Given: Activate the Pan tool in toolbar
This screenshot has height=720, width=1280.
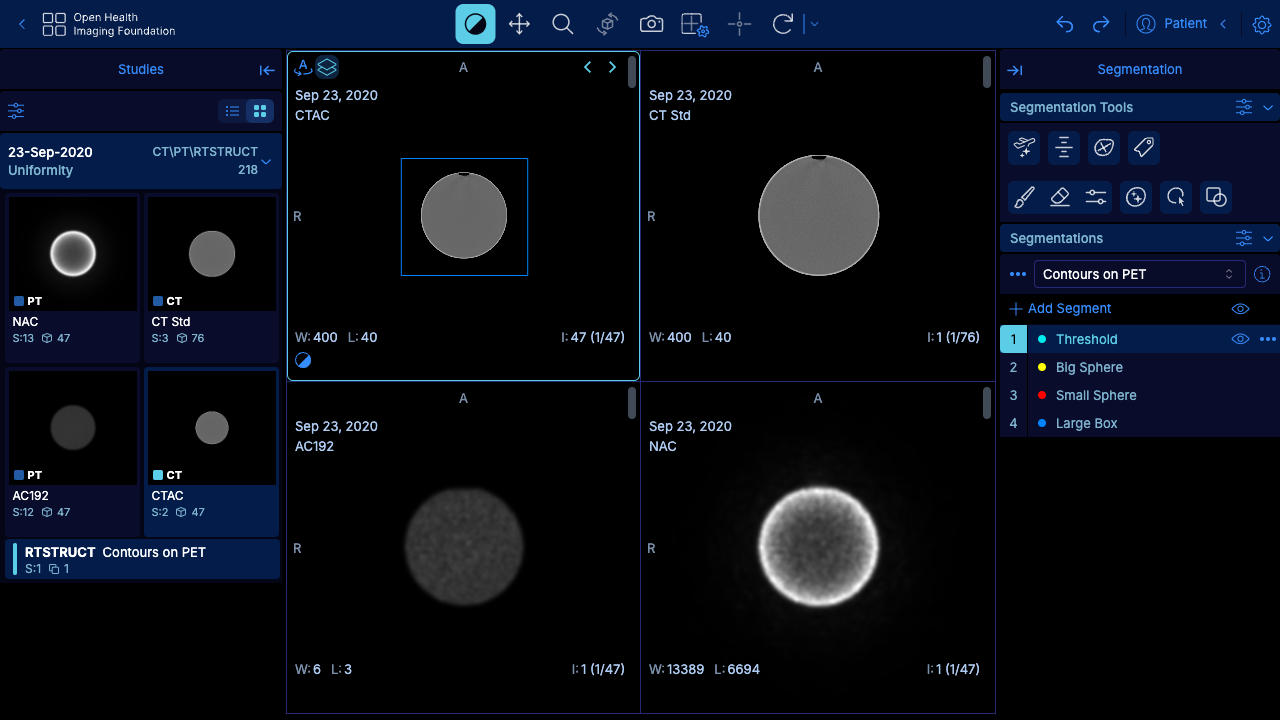Looking at the screenshot, I should click(x=519, y=24).
